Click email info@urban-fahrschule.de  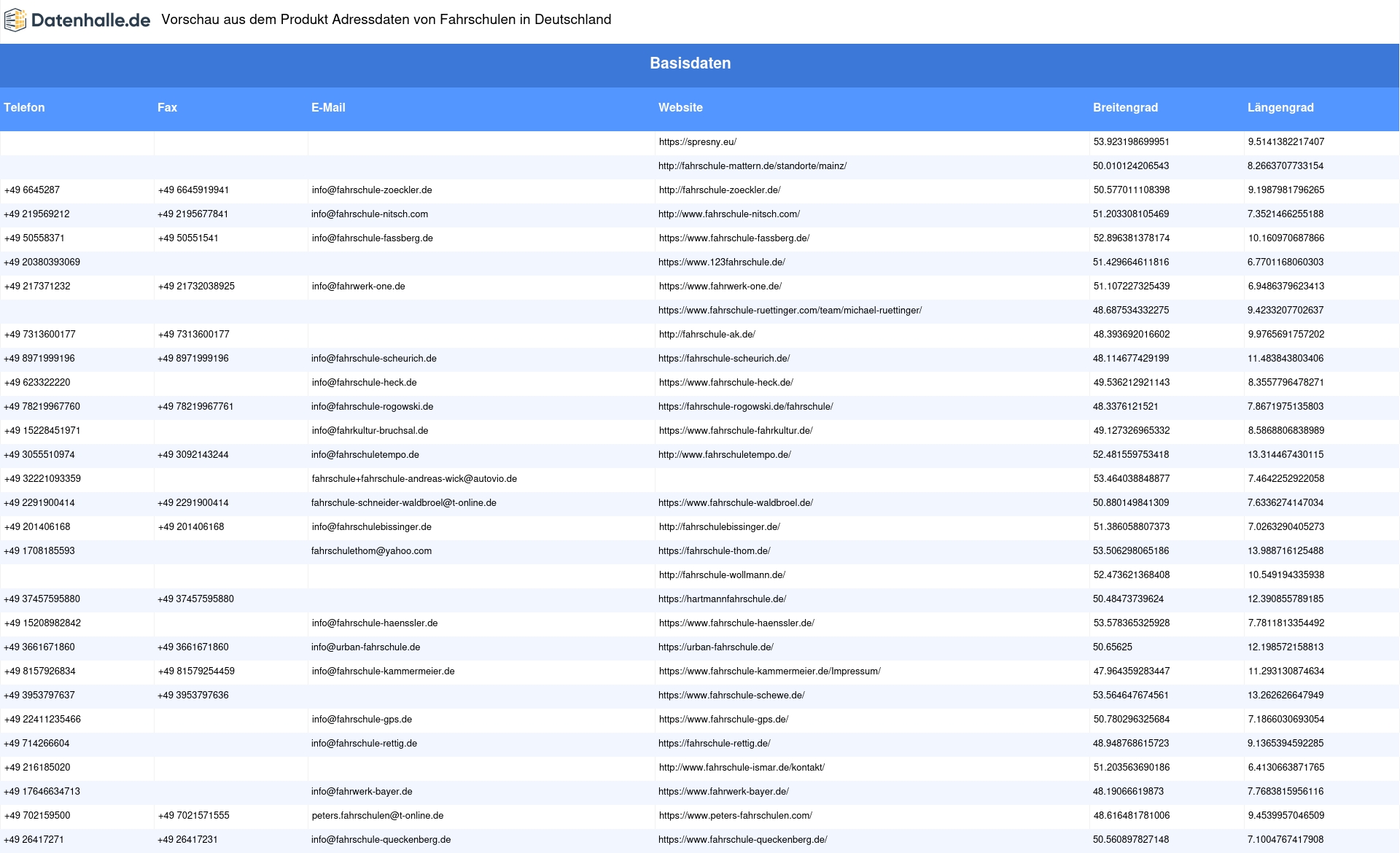[x=365, y=647]
